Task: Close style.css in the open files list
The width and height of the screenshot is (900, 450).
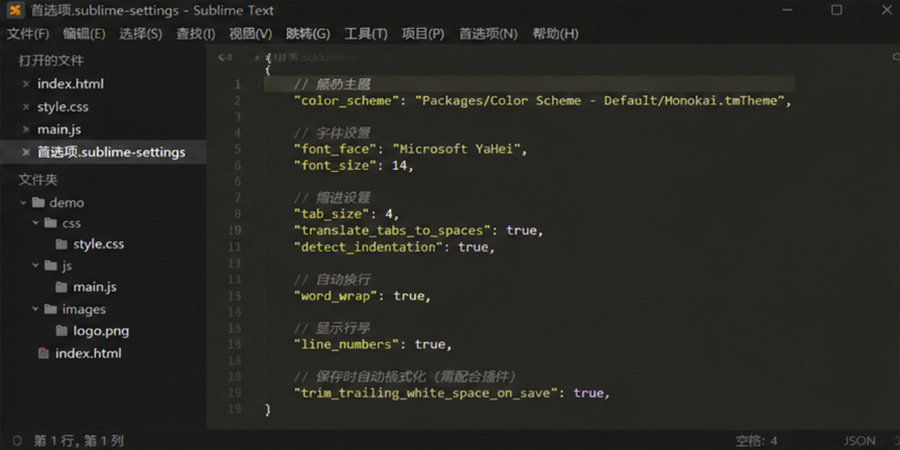Action: [x=26, y=107]
